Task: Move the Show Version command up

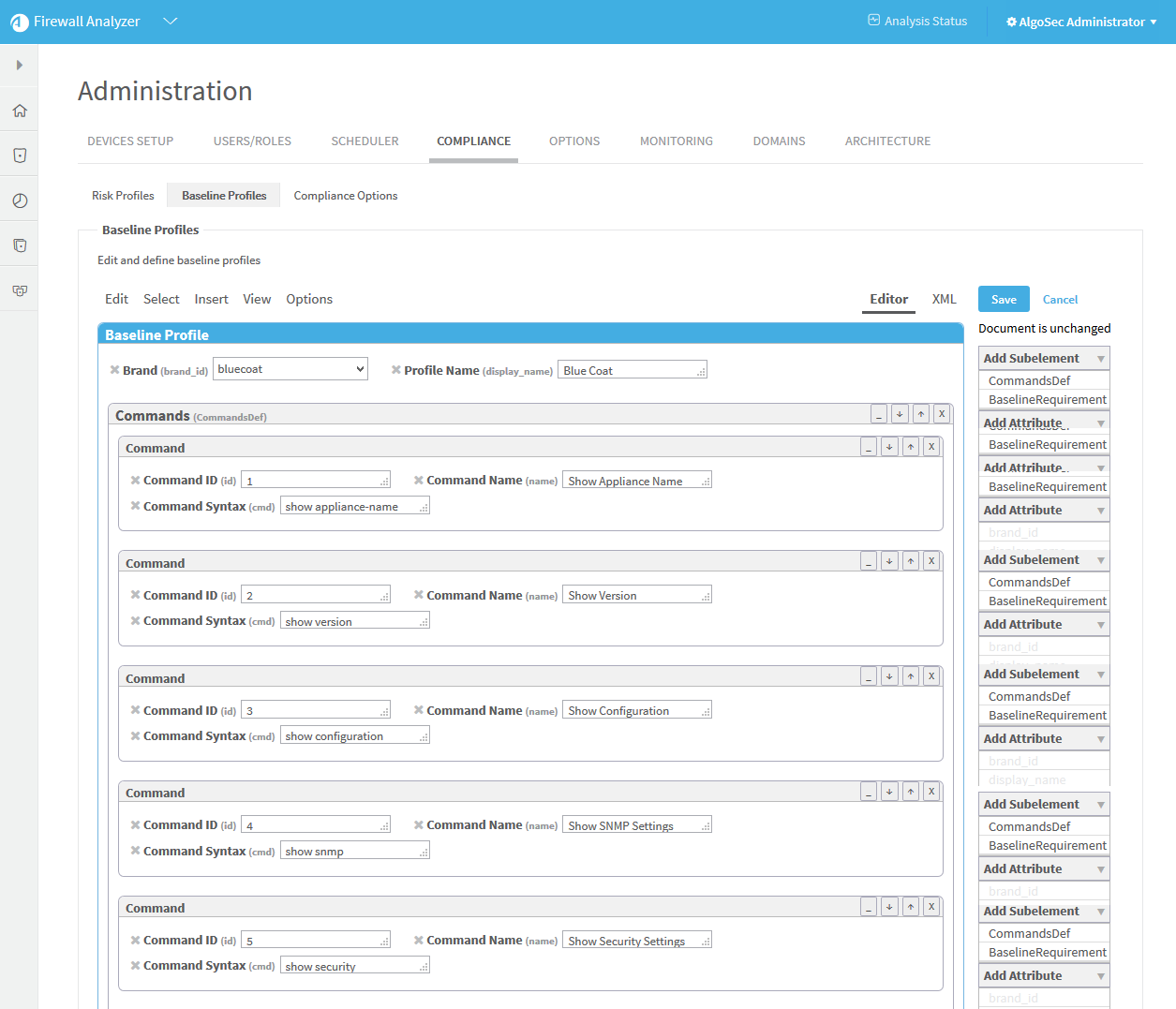Action: (x=911, y=561)
